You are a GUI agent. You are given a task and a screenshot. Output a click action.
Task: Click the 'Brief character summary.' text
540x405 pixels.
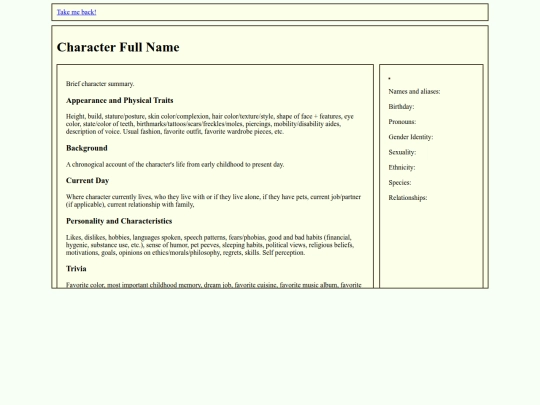click(x=100, y=84)
